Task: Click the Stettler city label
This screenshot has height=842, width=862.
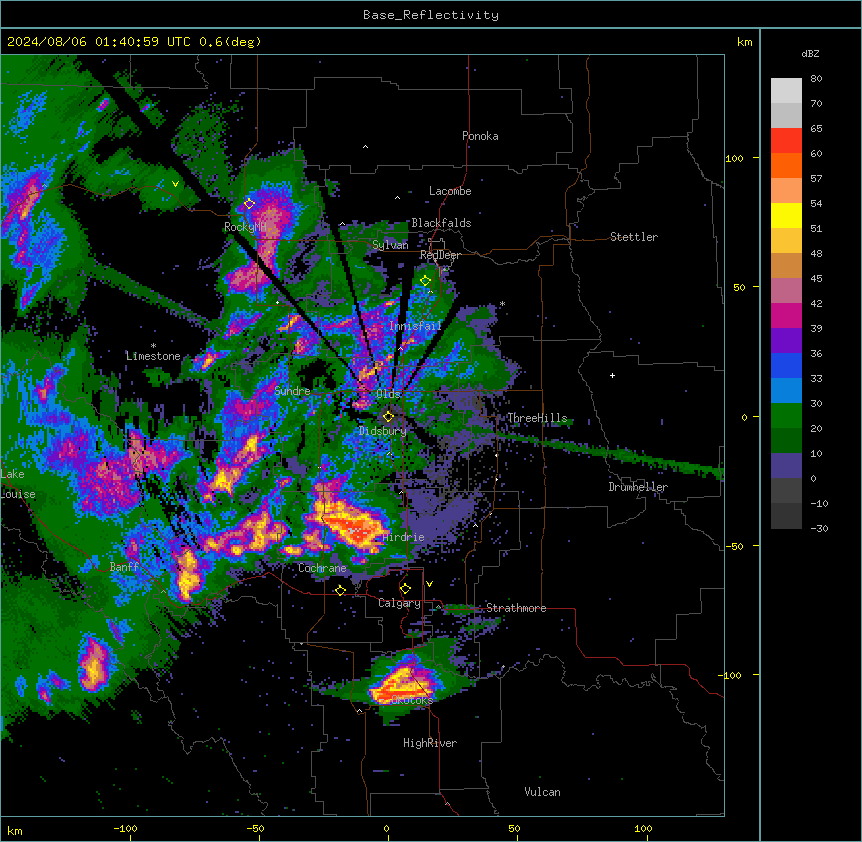Action: pyautogui.click(x=634, y=237)
